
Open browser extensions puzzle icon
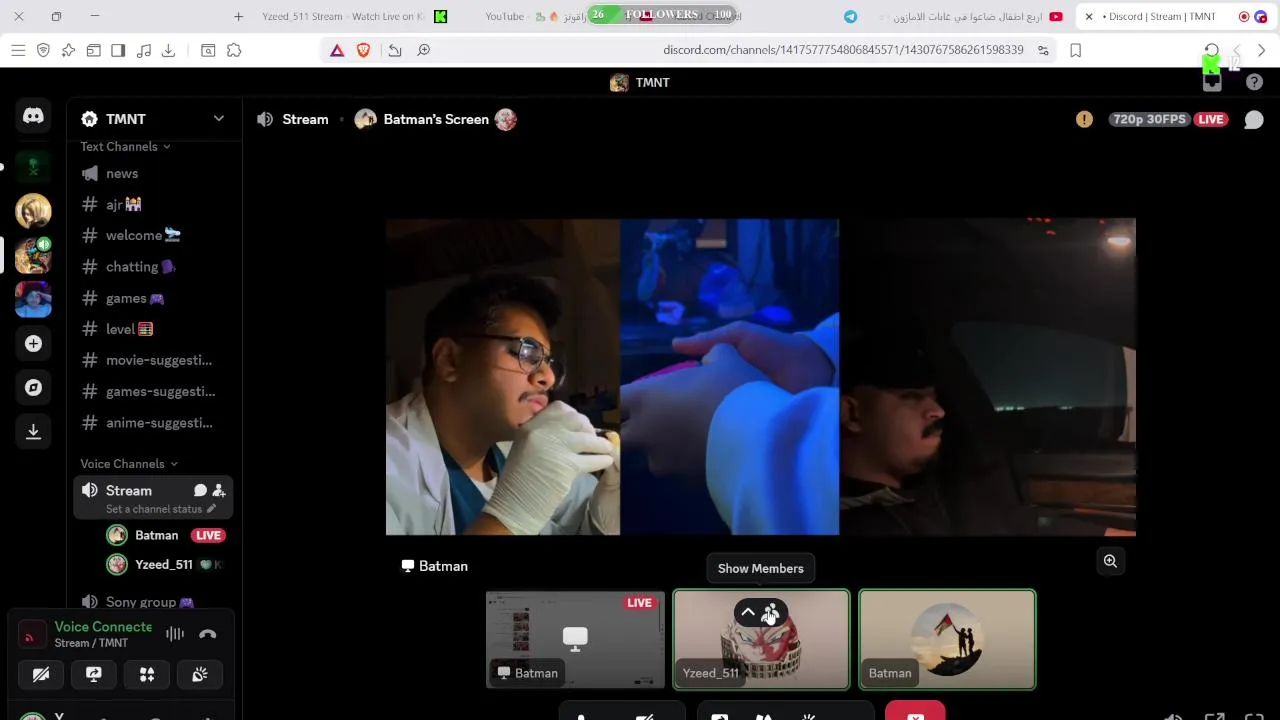[234, 50]
